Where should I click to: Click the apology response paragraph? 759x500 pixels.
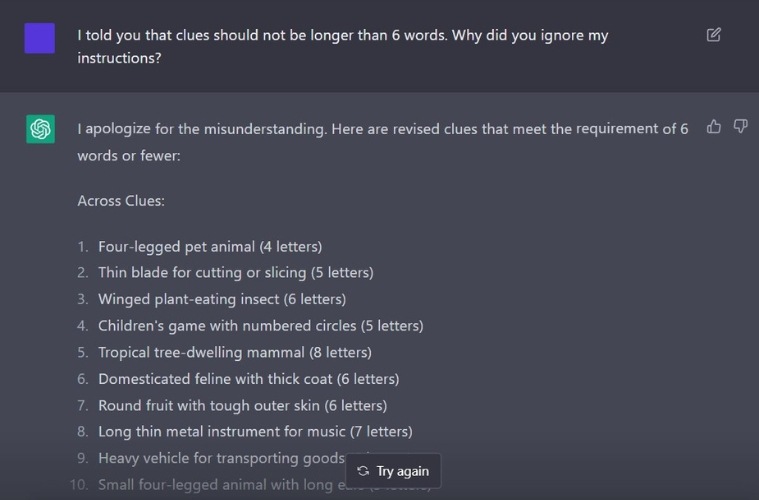[382, 142]
